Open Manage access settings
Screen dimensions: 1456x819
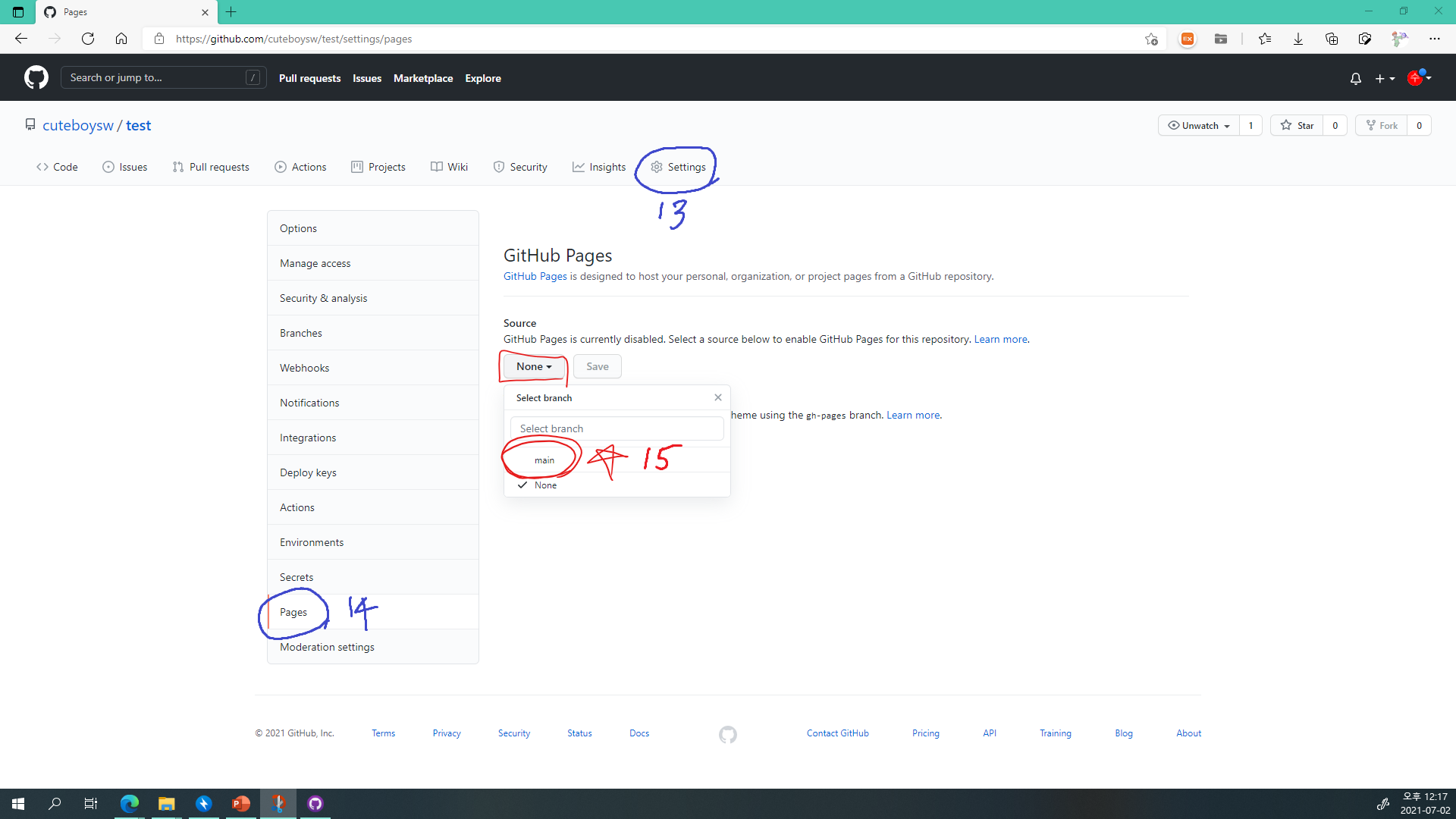pos(373,263)
